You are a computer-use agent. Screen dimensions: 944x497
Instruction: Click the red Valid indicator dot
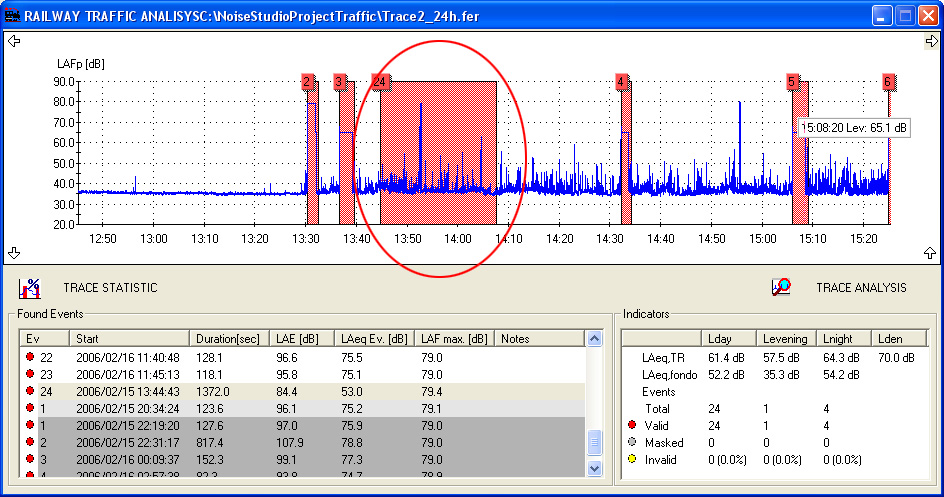(632, 425)
